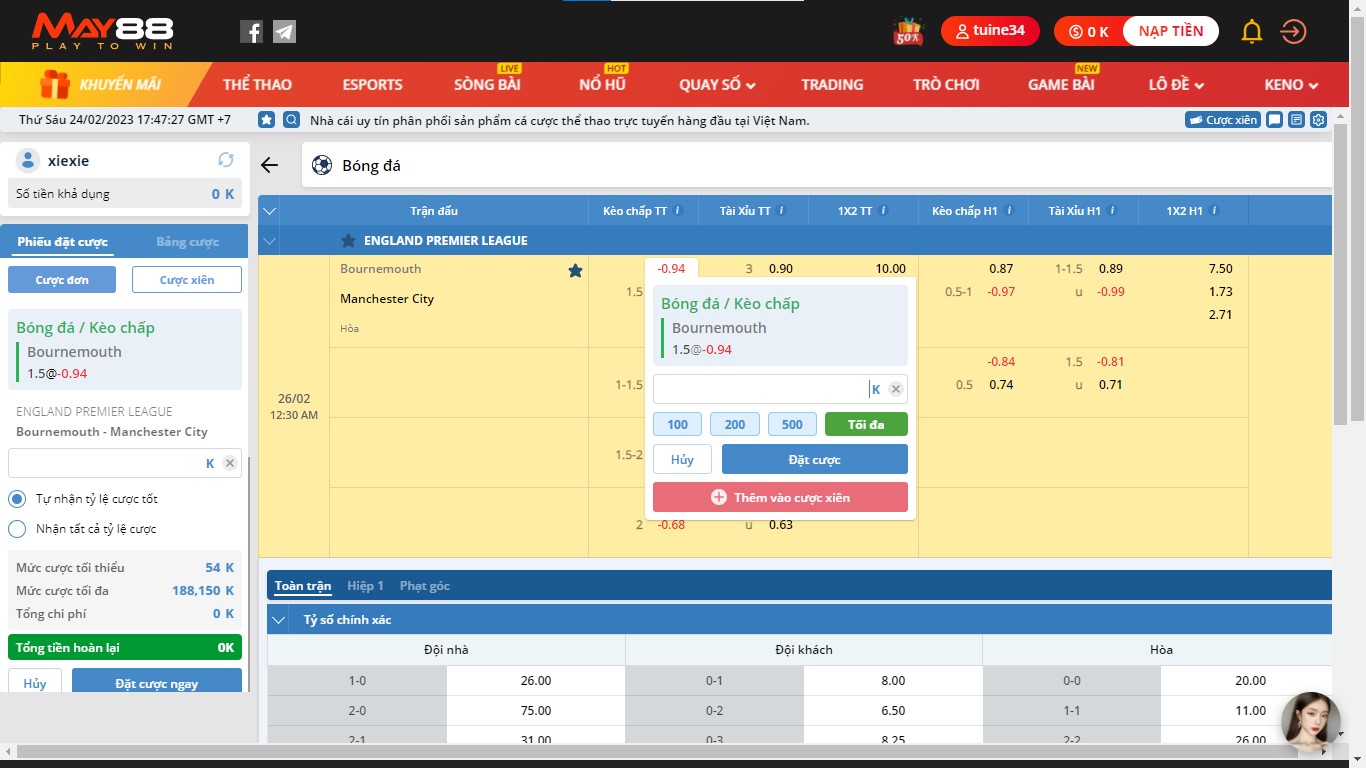Choose the 100 quick stake
This screenshot has width=1366, height=768.
678,424
